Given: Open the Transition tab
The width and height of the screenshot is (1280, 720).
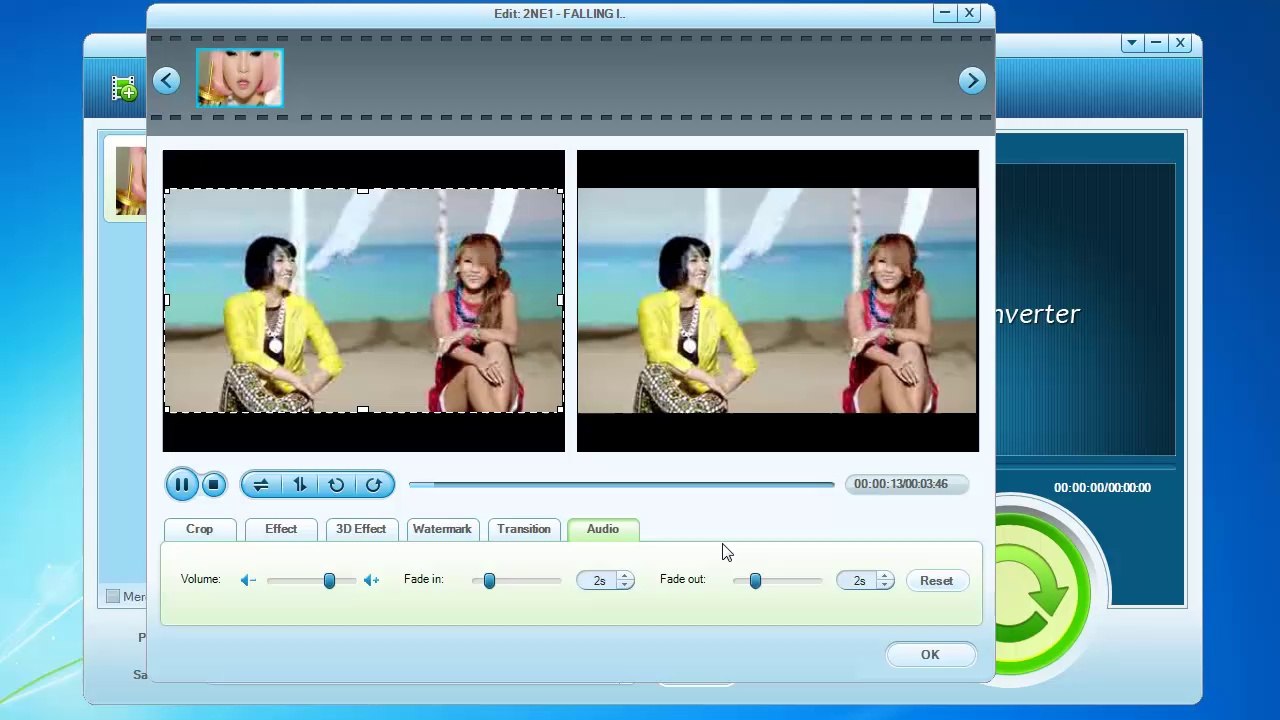Looking at the screenshot, I should click(524, 529).
